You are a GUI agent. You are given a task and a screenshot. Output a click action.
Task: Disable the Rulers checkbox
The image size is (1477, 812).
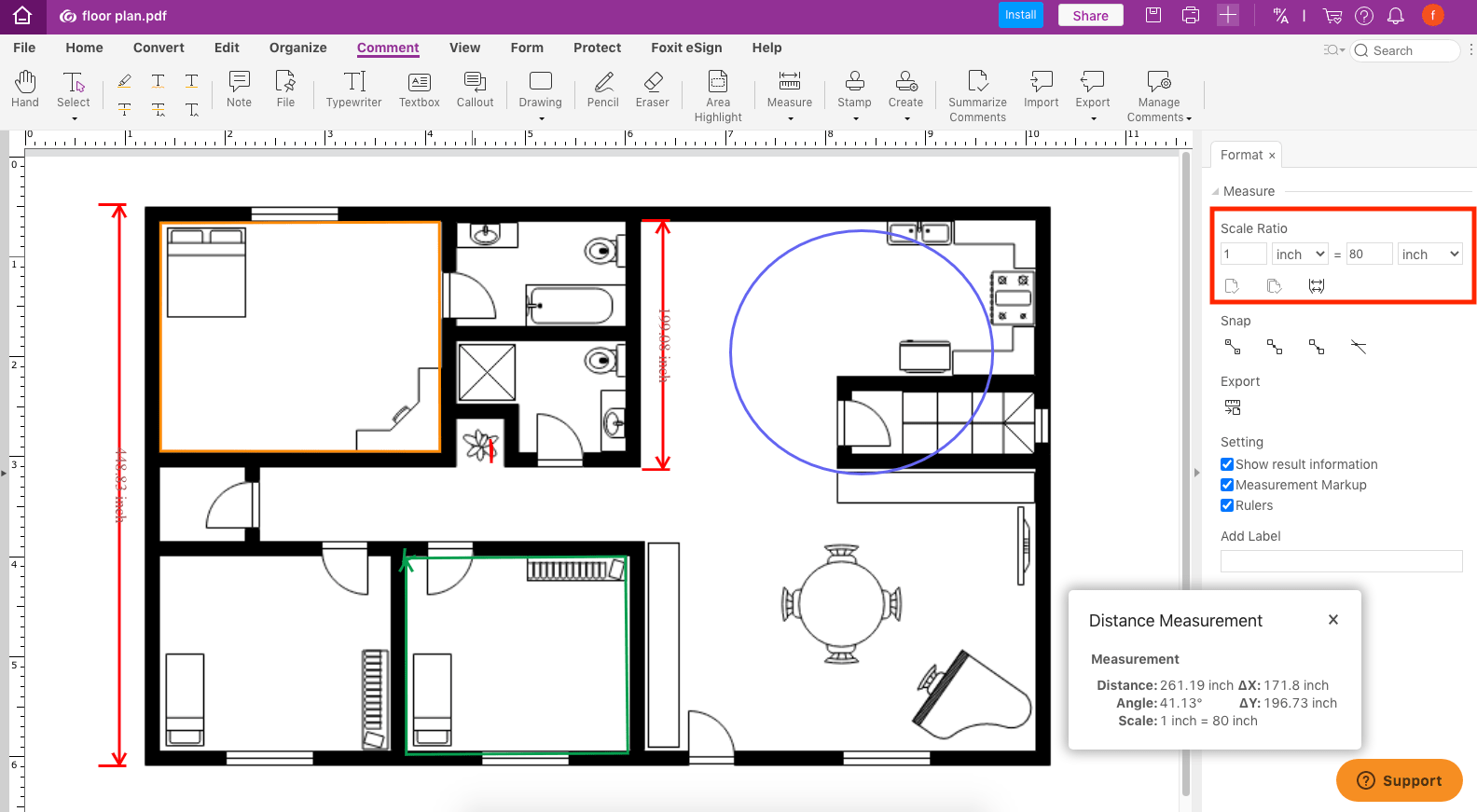click(1227, 505)
